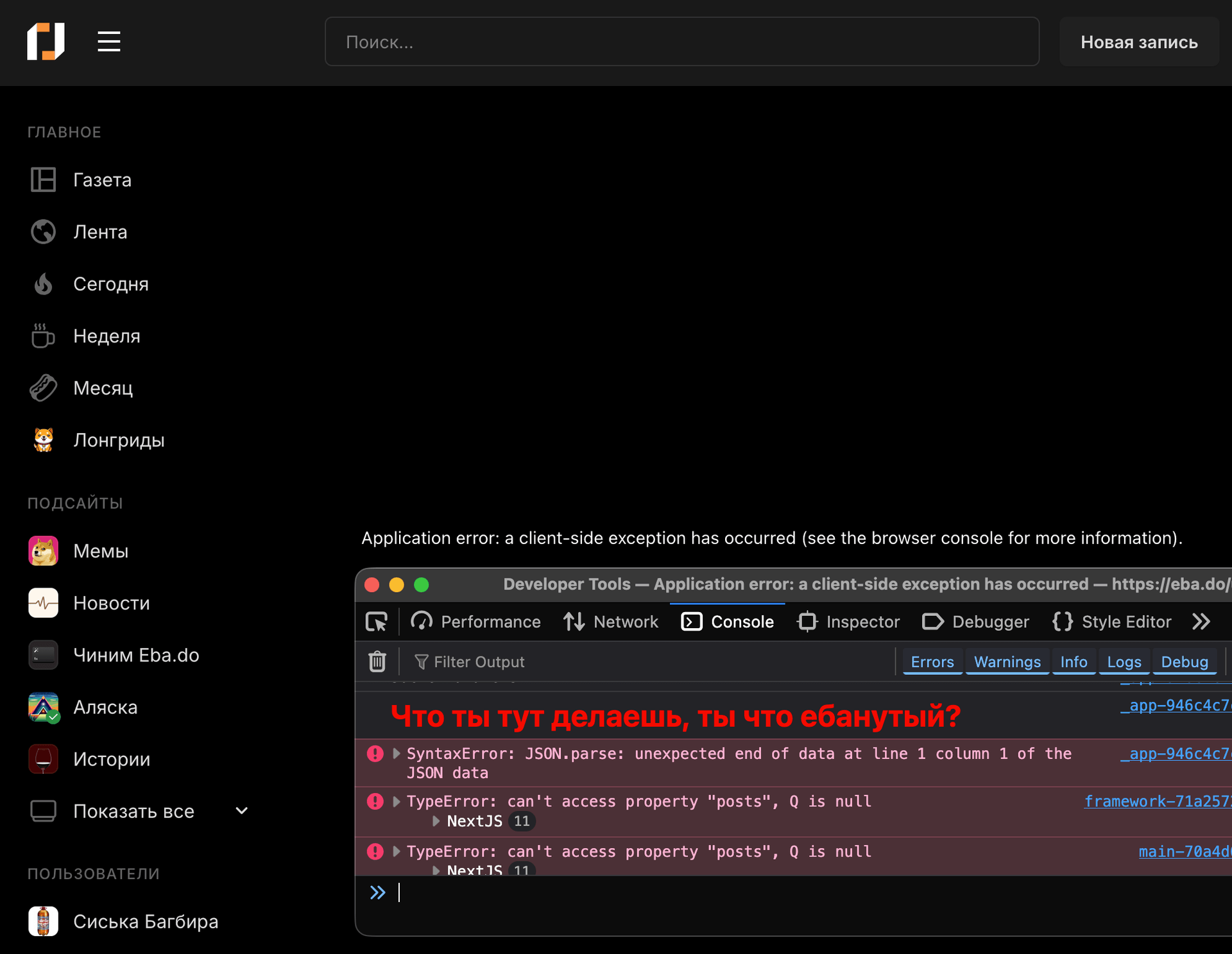This screenshot has height=954, width=1232.
Task: Click the Поиск search field
Action: click(x=681, y=42)
